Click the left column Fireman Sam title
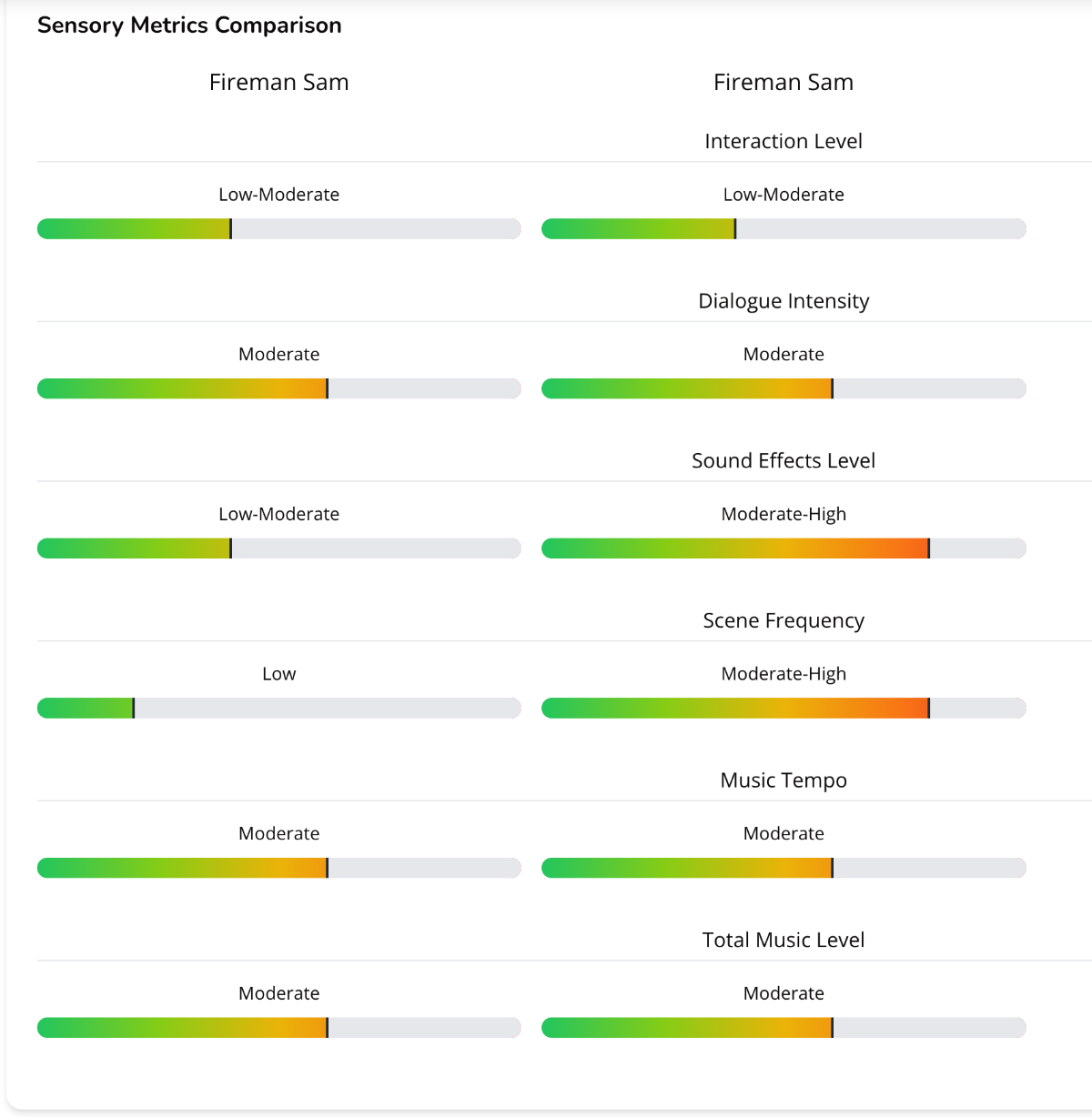 (278, 83)
